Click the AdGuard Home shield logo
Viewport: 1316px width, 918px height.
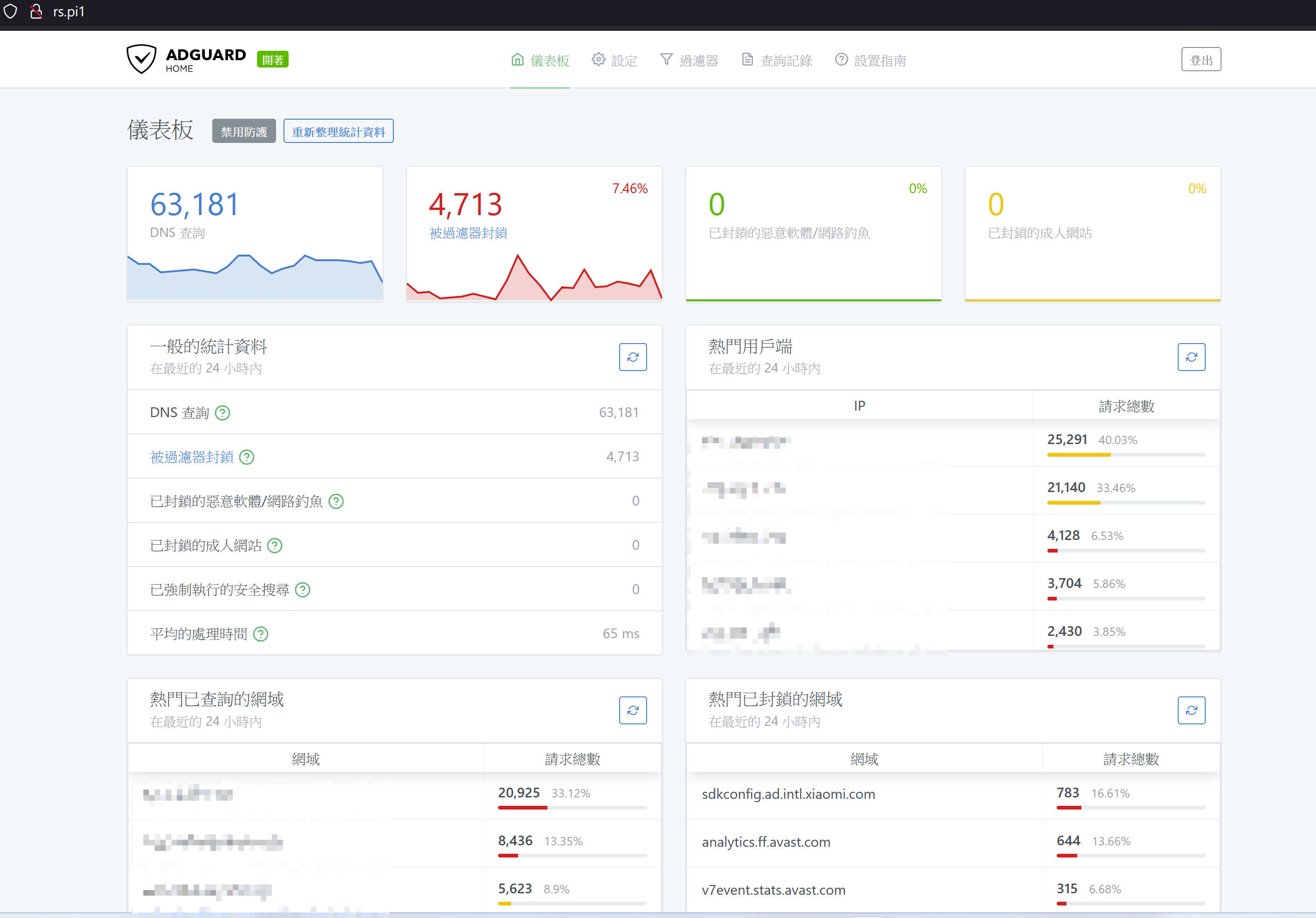click(x=141, y=59)
